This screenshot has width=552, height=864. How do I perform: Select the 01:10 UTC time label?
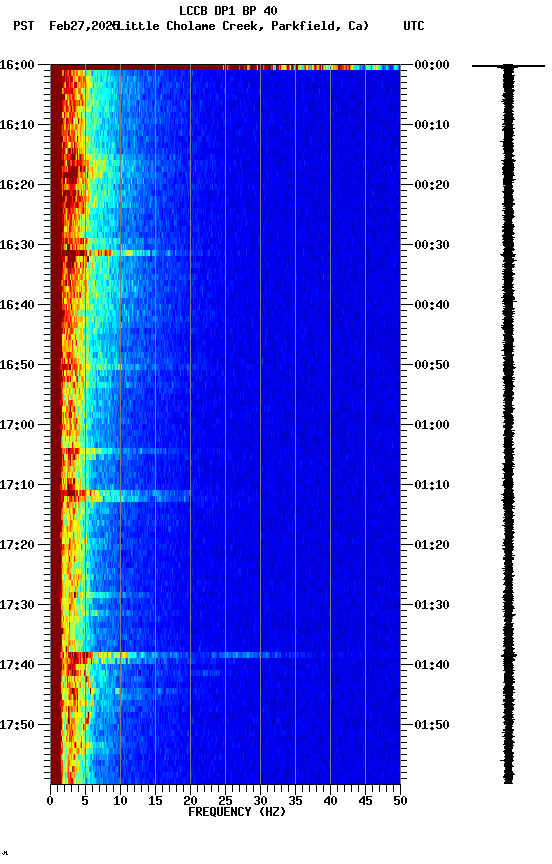click(432, 485)
